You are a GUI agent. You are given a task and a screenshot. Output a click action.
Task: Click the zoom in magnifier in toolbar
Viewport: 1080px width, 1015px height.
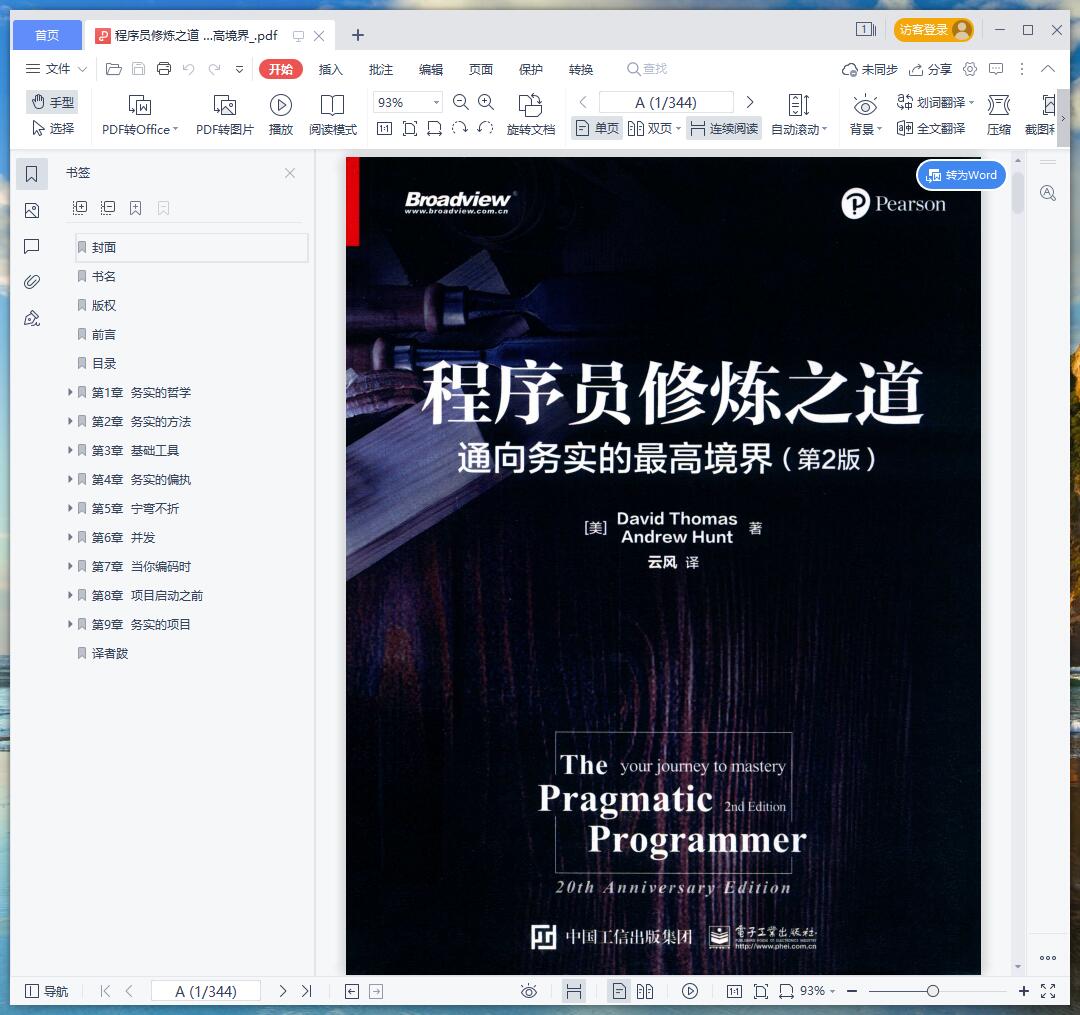[x=486, y=103]
